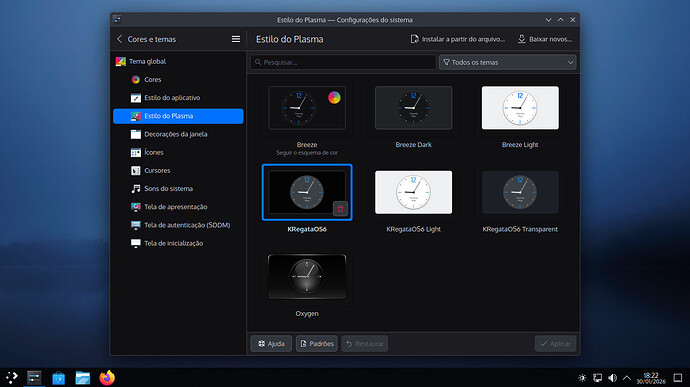Click the taskbar clock showing 18:22

pyautogui.click(x=651, y=378)
